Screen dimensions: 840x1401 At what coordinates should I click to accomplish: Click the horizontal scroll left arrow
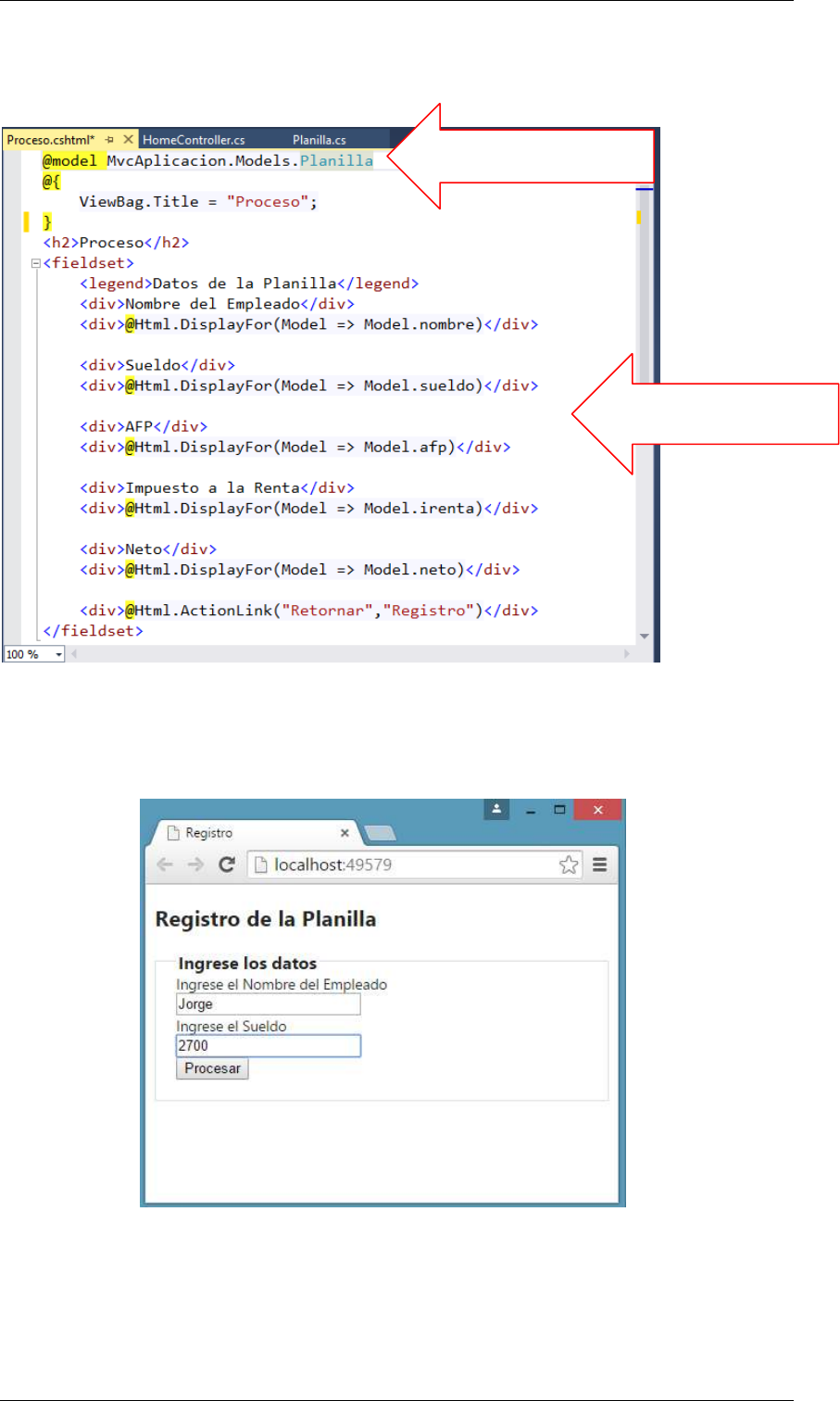76,654
